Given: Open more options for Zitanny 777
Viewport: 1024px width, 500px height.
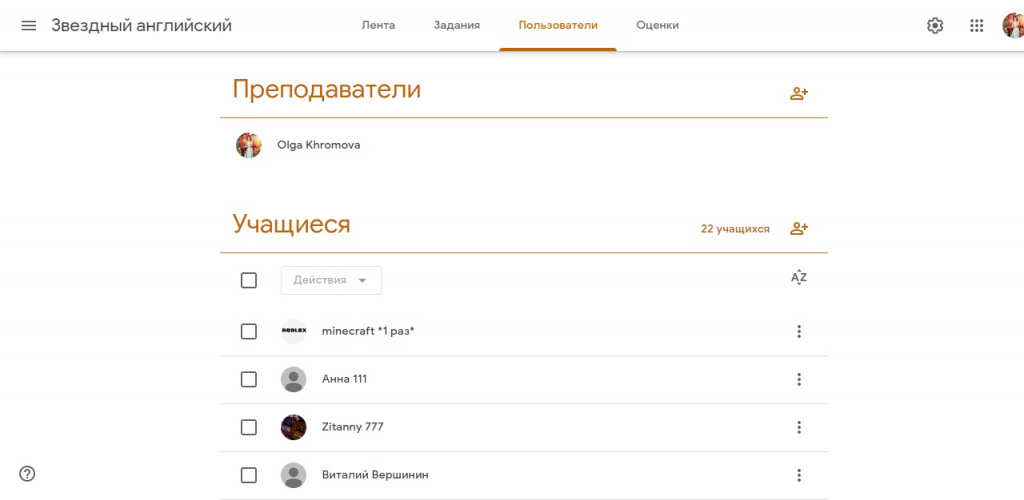Looking at the screenshot, I should point(799,427).
